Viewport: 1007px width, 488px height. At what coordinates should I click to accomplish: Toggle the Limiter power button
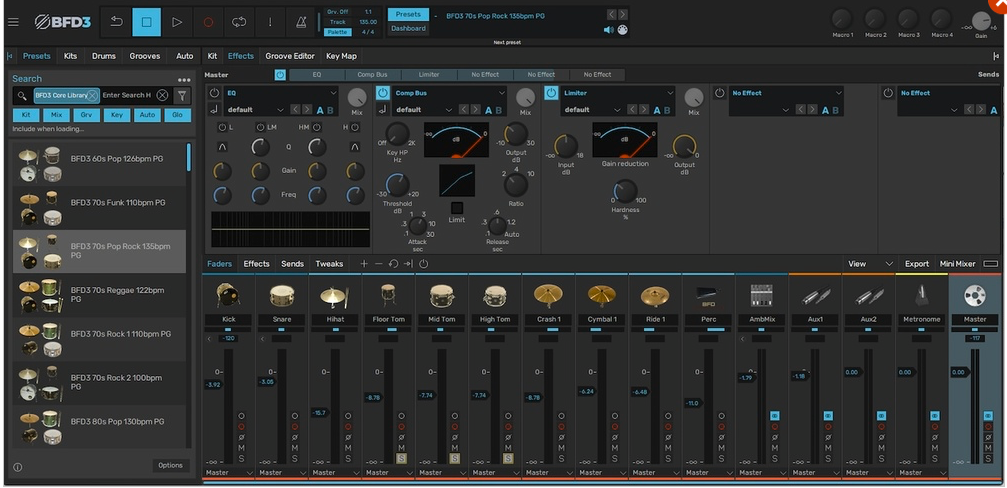552,93
